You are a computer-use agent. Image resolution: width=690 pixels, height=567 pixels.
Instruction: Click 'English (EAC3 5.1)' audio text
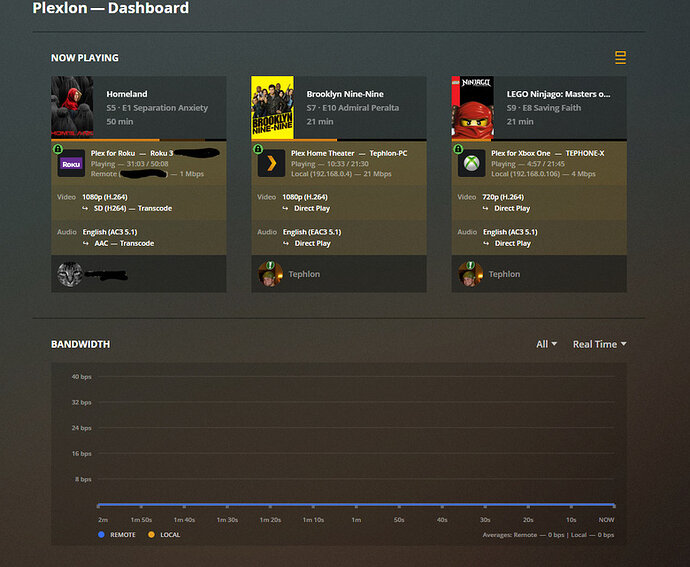pos(312,232)
